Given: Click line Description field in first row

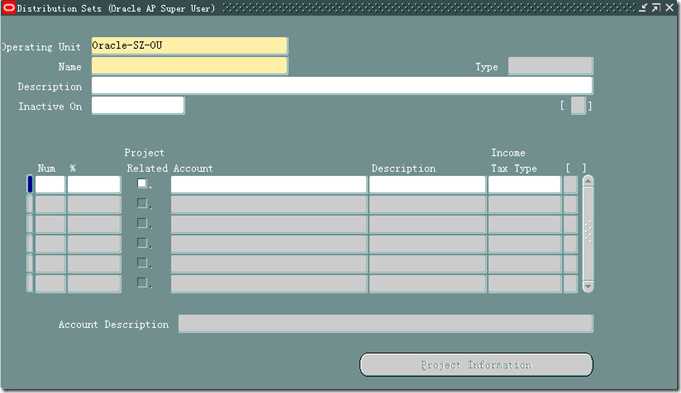Looking at the screenshot, I should click(x=427, y=184).
